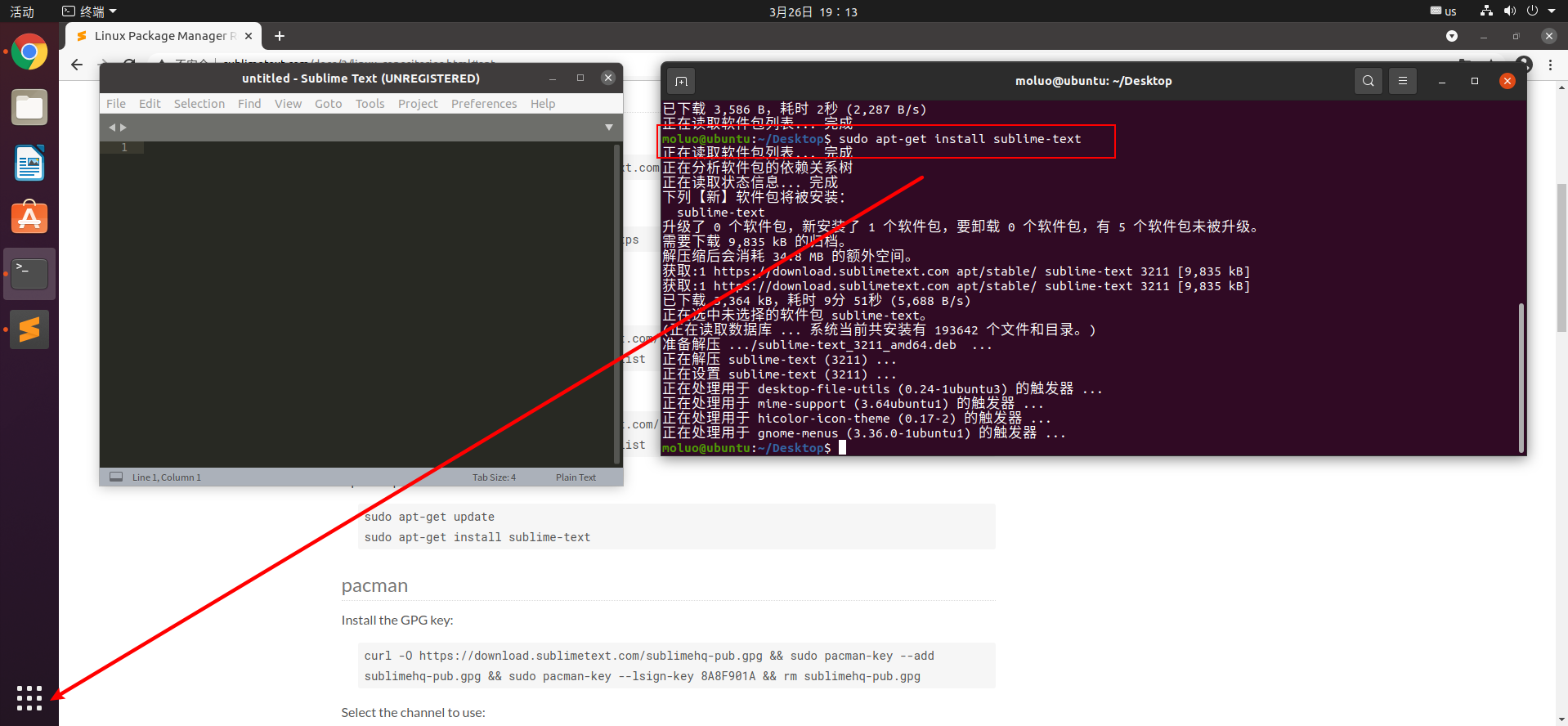Toggle Sublime's side panel switcher icon
Screen dimensions: 1568x726
click(116, 477)
